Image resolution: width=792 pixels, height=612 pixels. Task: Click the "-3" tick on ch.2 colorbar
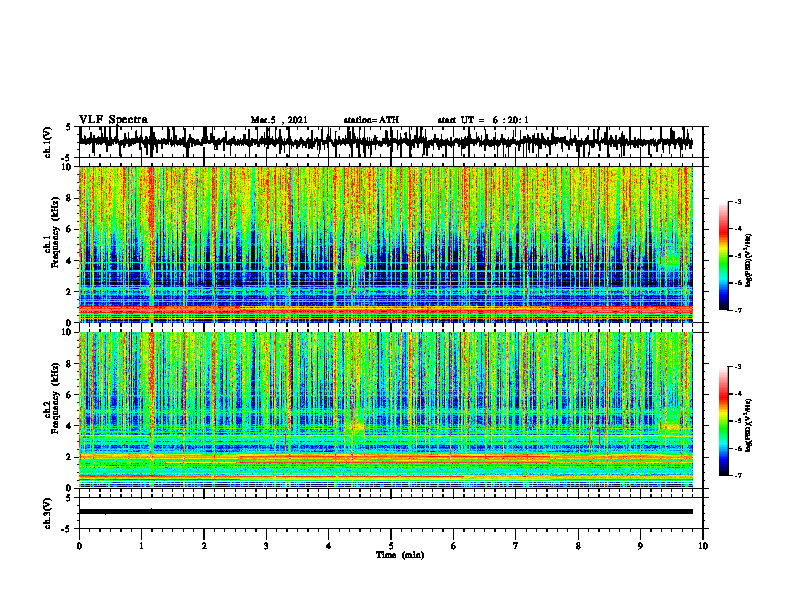(738, 367)
